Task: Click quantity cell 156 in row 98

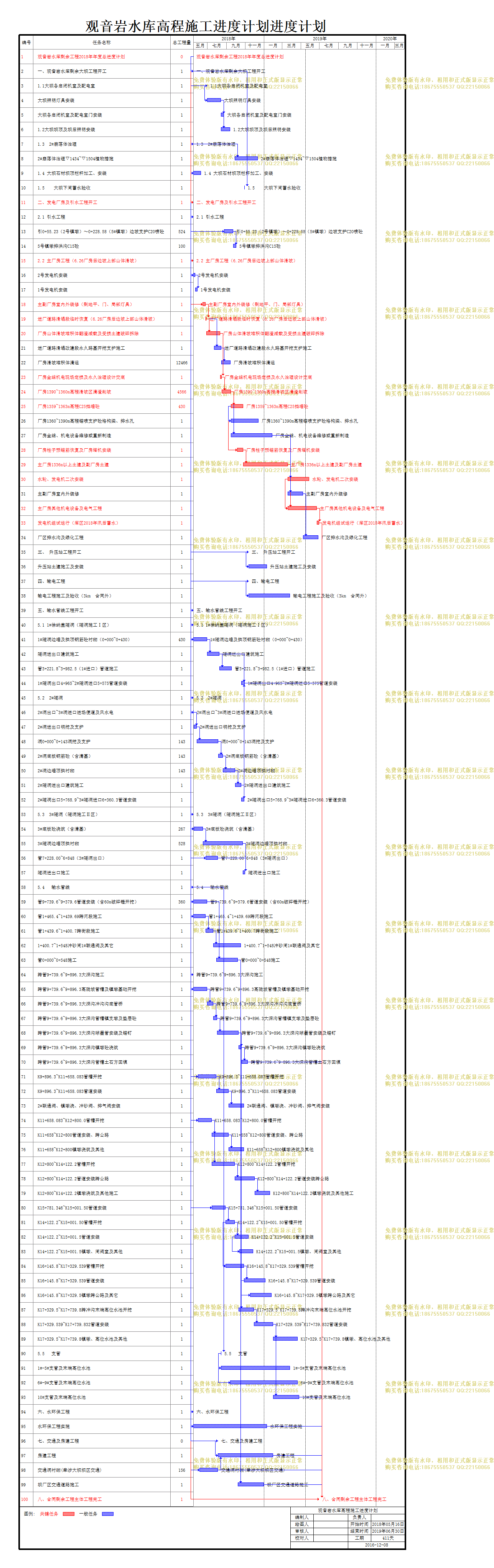Action: point(181,1471)
